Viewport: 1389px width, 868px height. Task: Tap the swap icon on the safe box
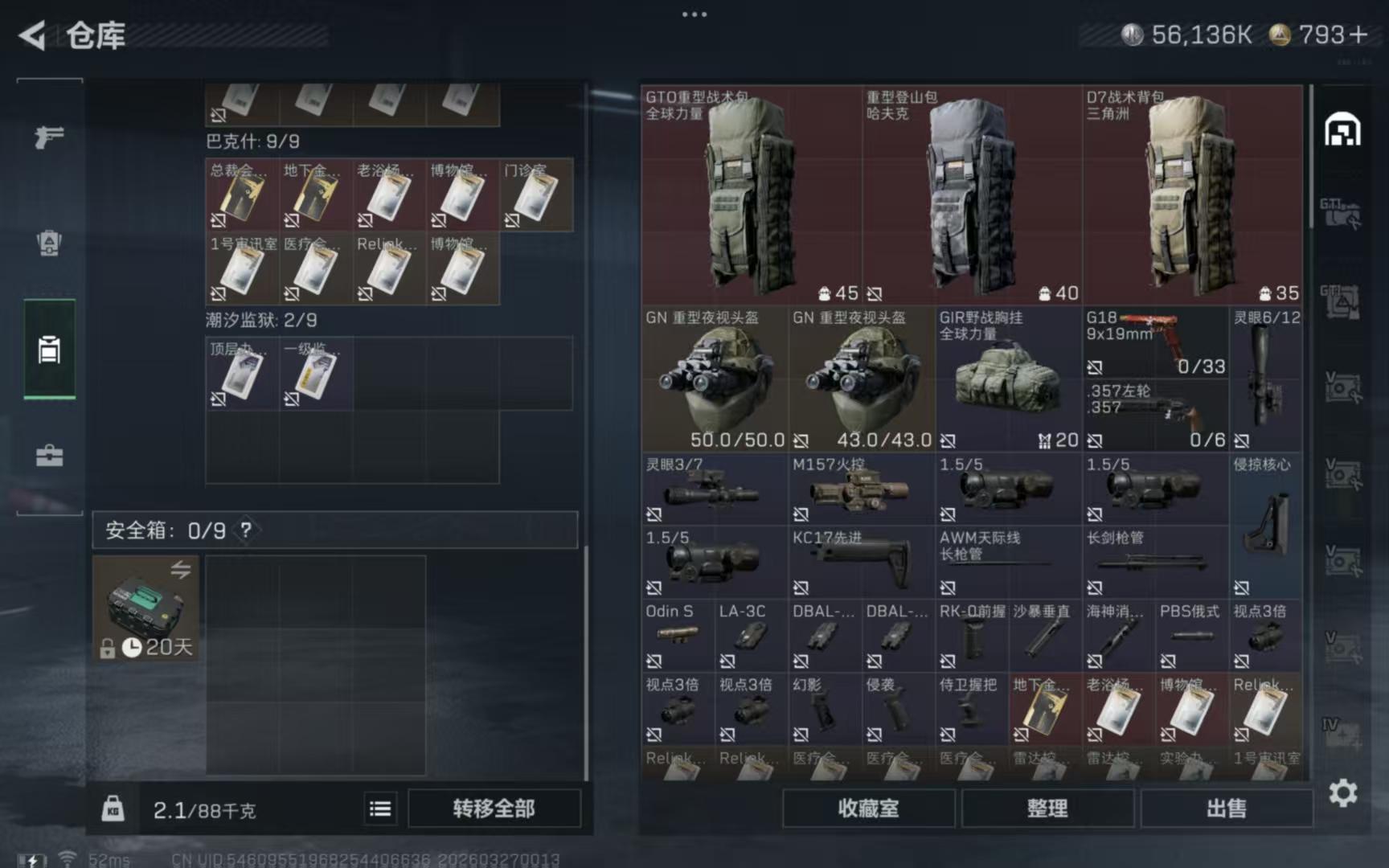(x=181, y=570)
